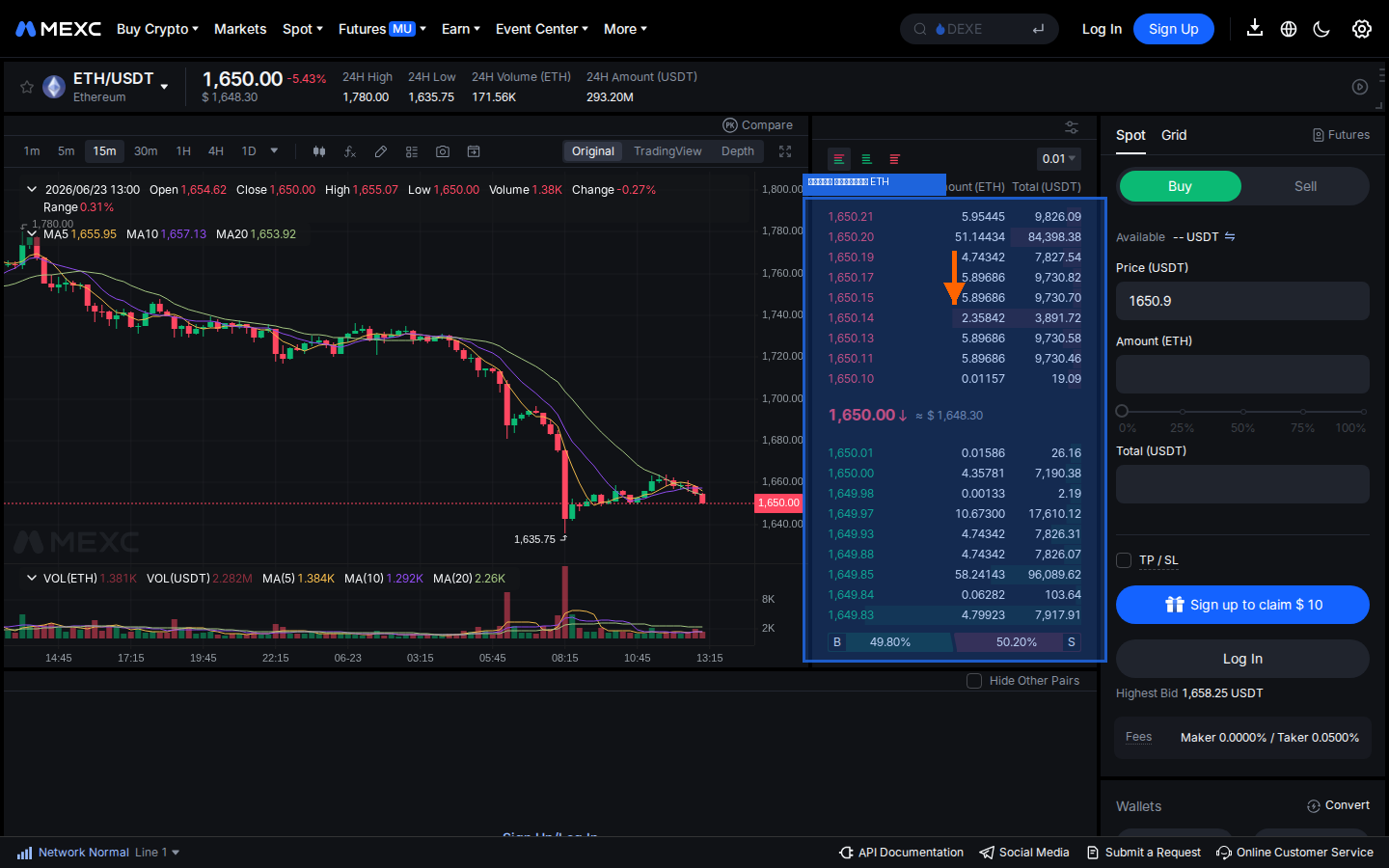Open the chart layout list icon

click(412, 151)
